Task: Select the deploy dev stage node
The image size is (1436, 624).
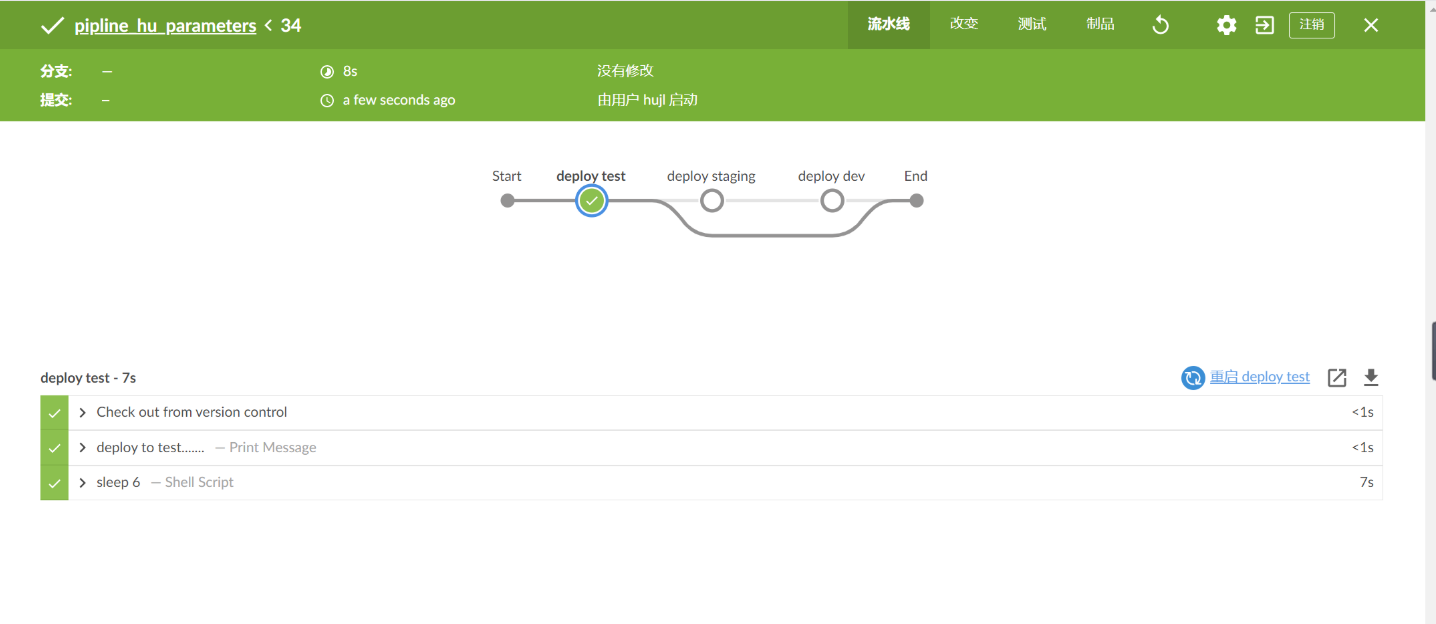Action: (x=832, y=201)
